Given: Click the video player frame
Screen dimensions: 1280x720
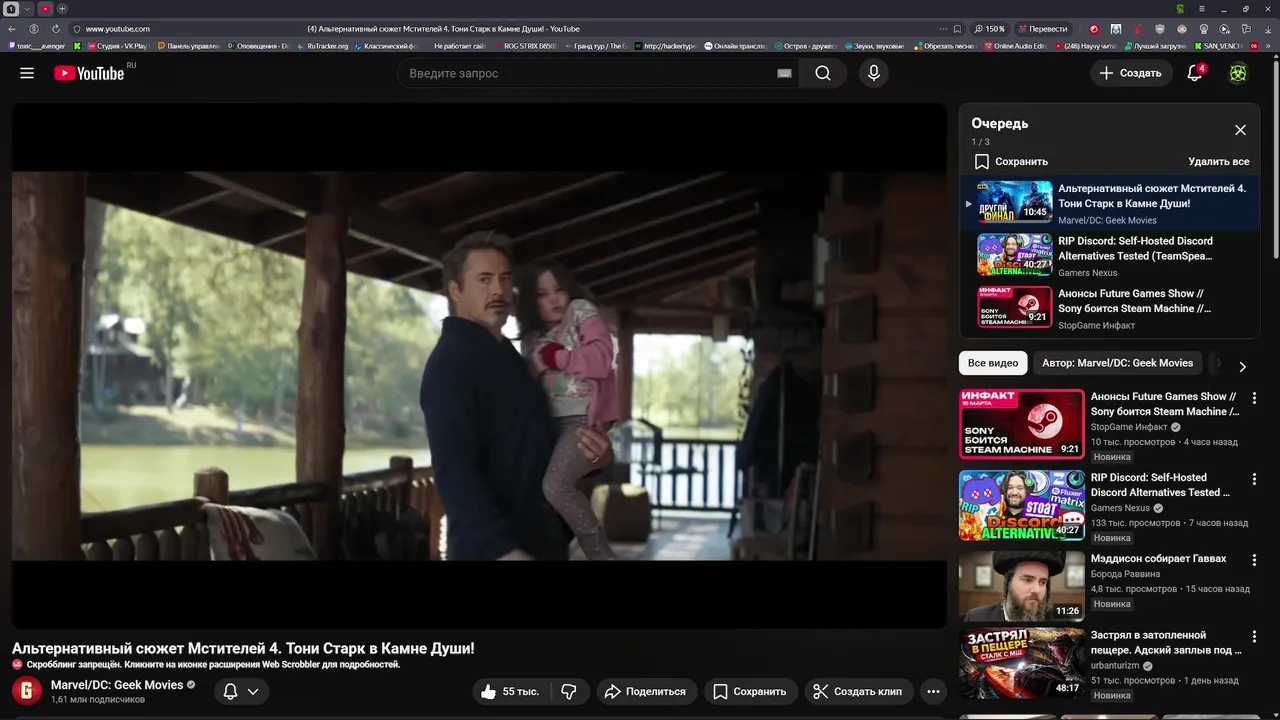Looking at the screenshot, I should (x=479, y=366).
